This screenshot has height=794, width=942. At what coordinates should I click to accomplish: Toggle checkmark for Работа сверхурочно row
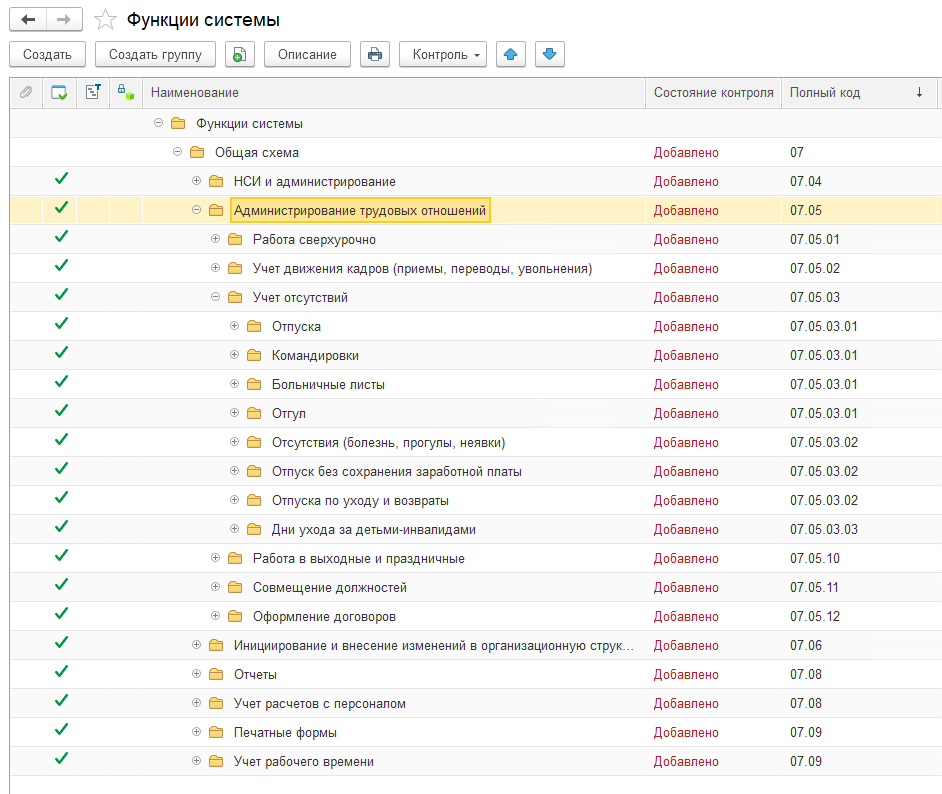click(60, 237)
